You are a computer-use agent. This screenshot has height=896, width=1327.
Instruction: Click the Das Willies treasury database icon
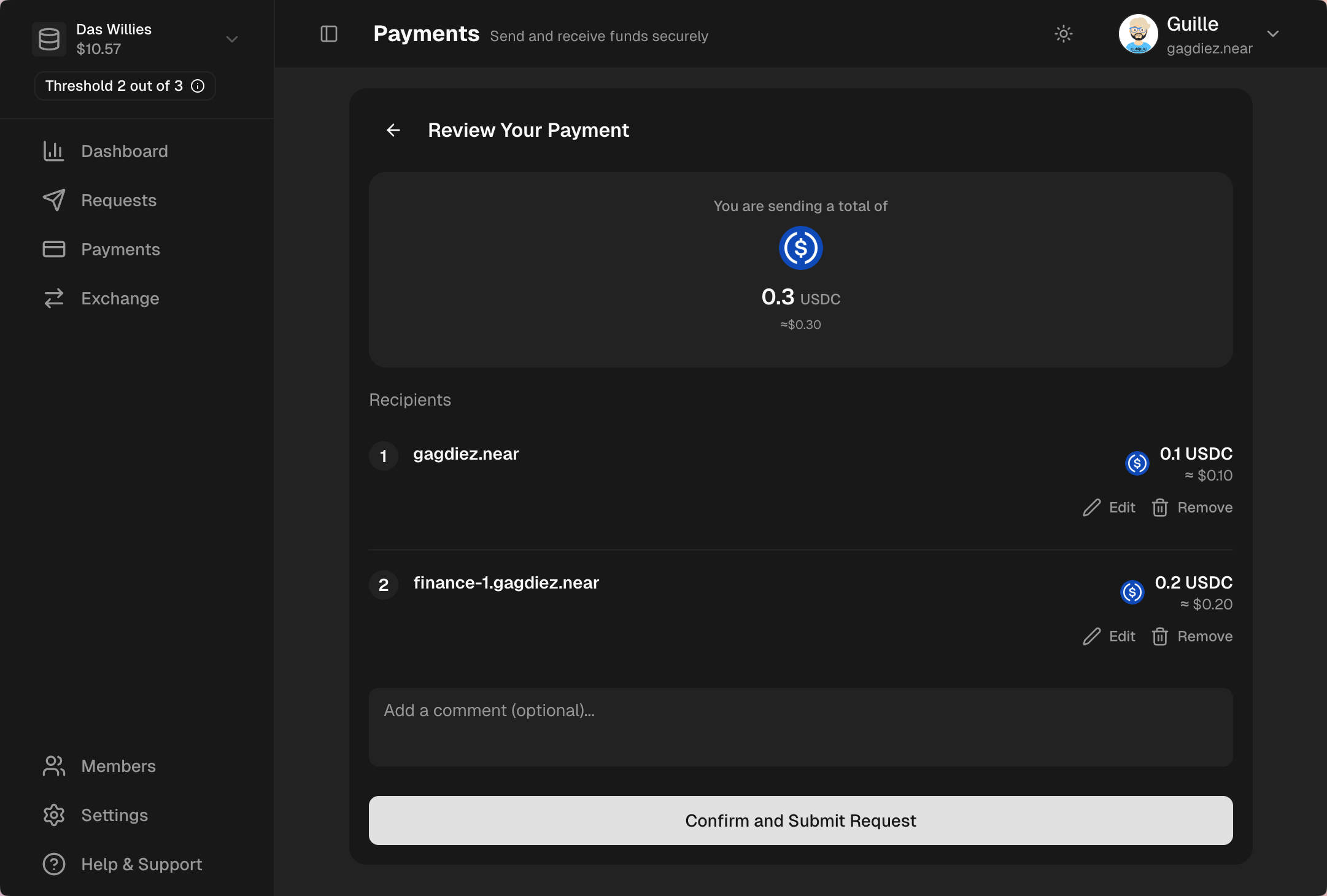click(x=49, y=39)
